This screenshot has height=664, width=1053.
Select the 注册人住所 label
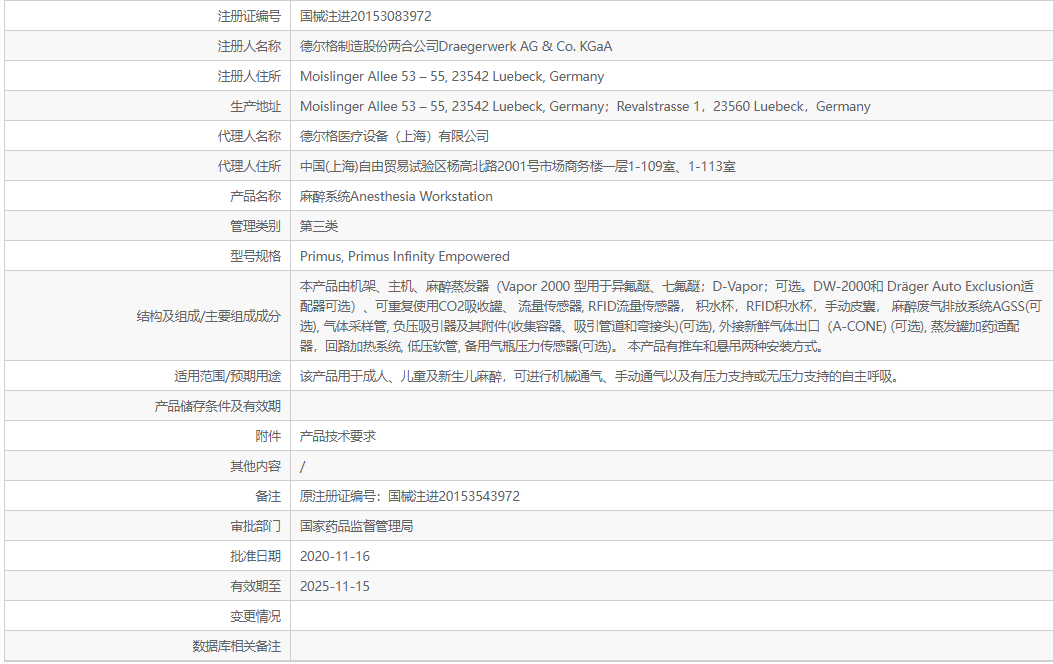(x=248, y=77)
